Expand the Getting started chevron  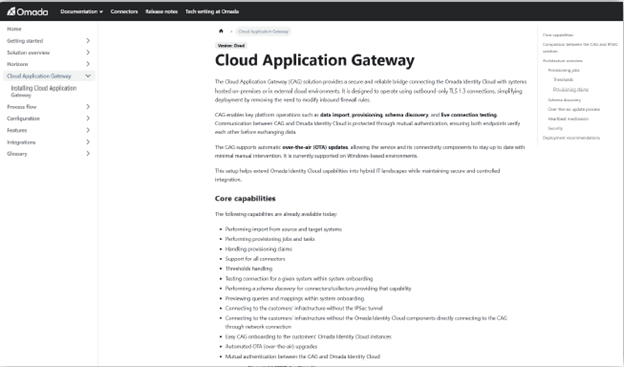click(x=88, y=41)
